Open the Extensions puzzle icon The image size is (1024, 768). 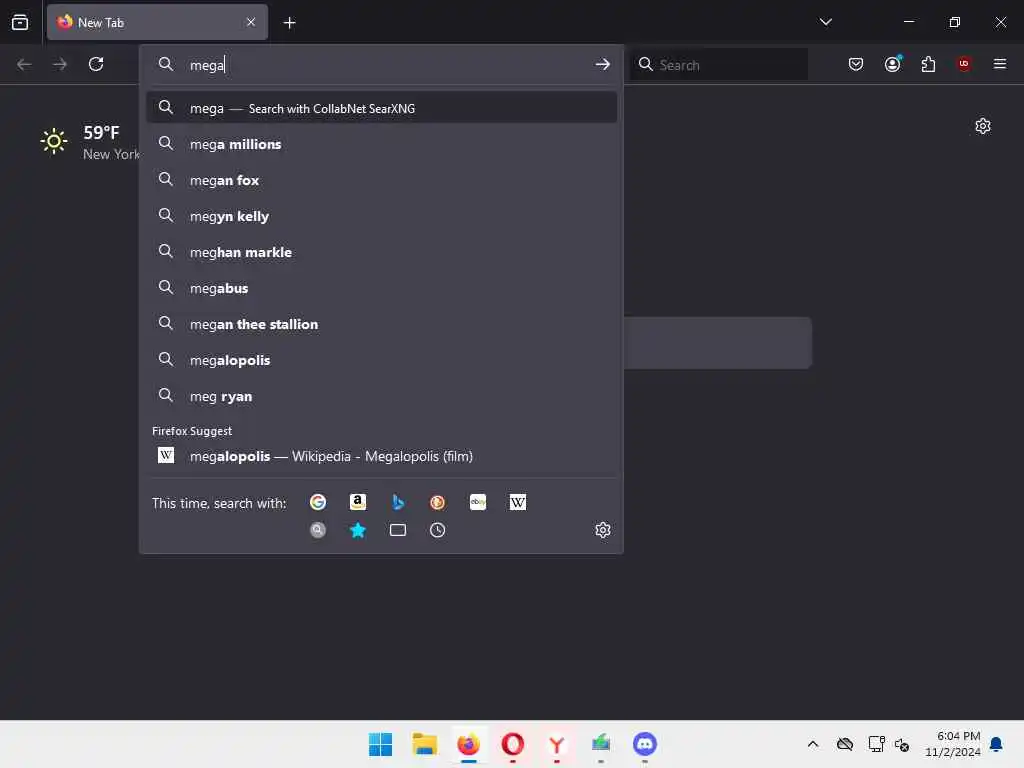928,64
